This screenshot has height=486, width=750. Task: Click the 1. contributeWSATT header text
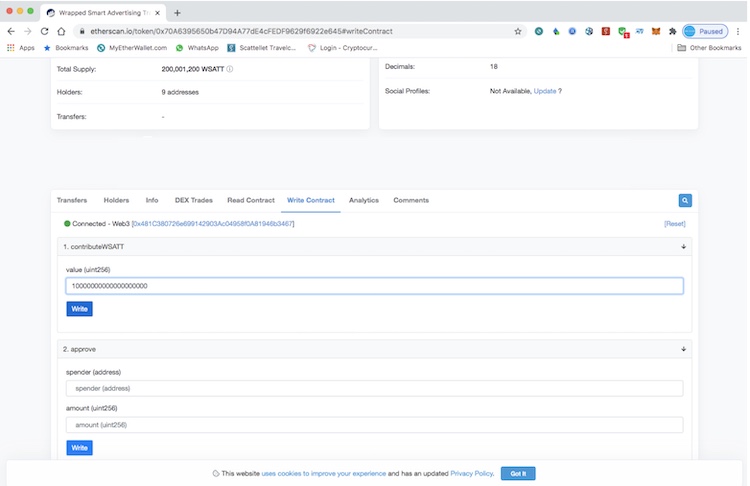click(x=94, y=247)
